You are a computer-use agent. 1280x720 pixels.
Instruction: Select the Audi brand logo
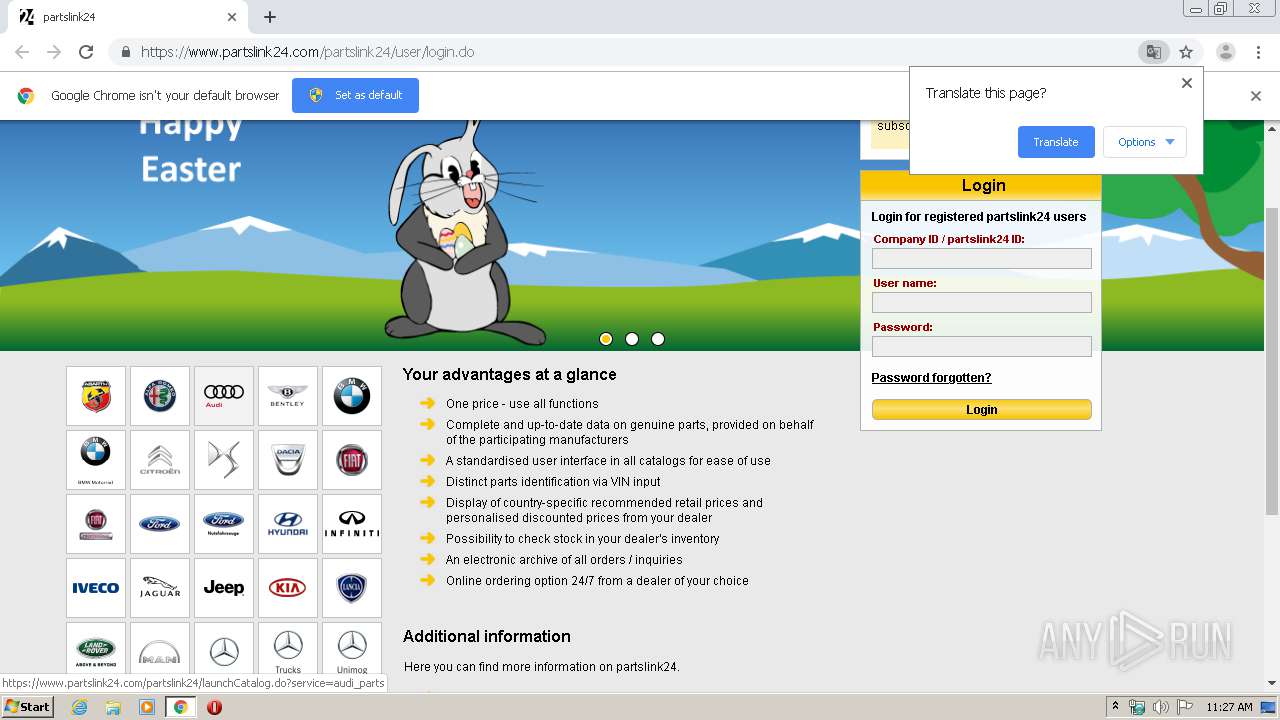point(224,396)
